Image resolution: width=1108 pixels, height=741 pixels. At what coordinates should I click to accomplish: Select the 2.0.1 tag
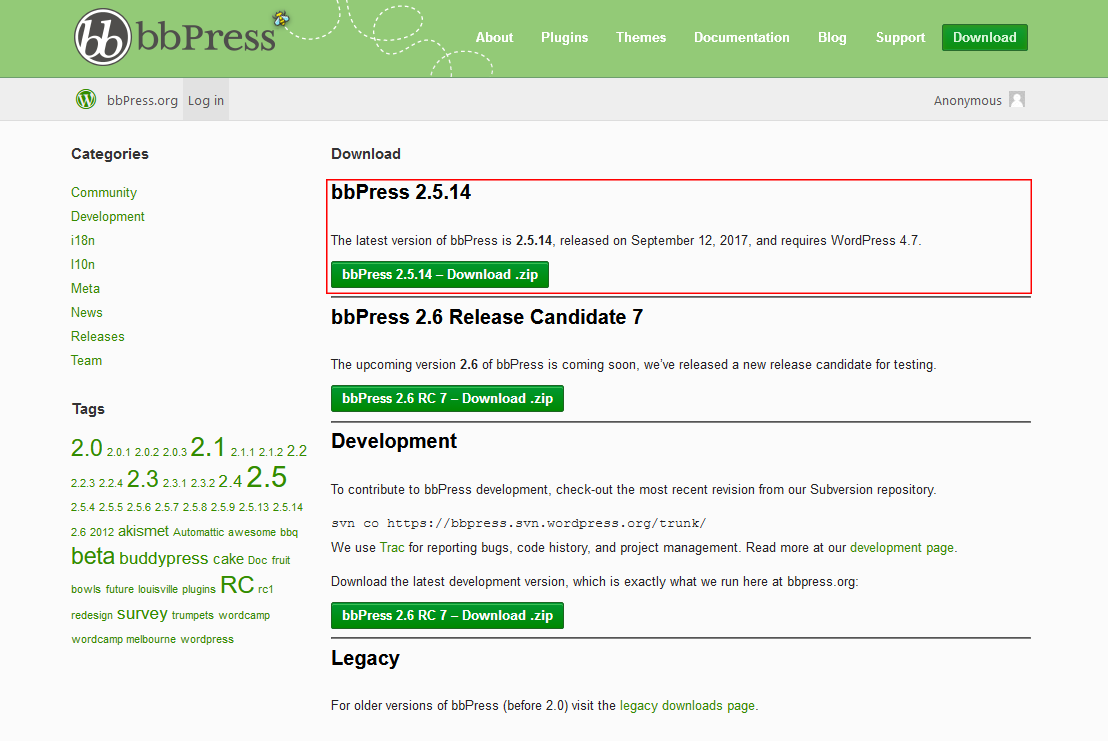[119, 452]
